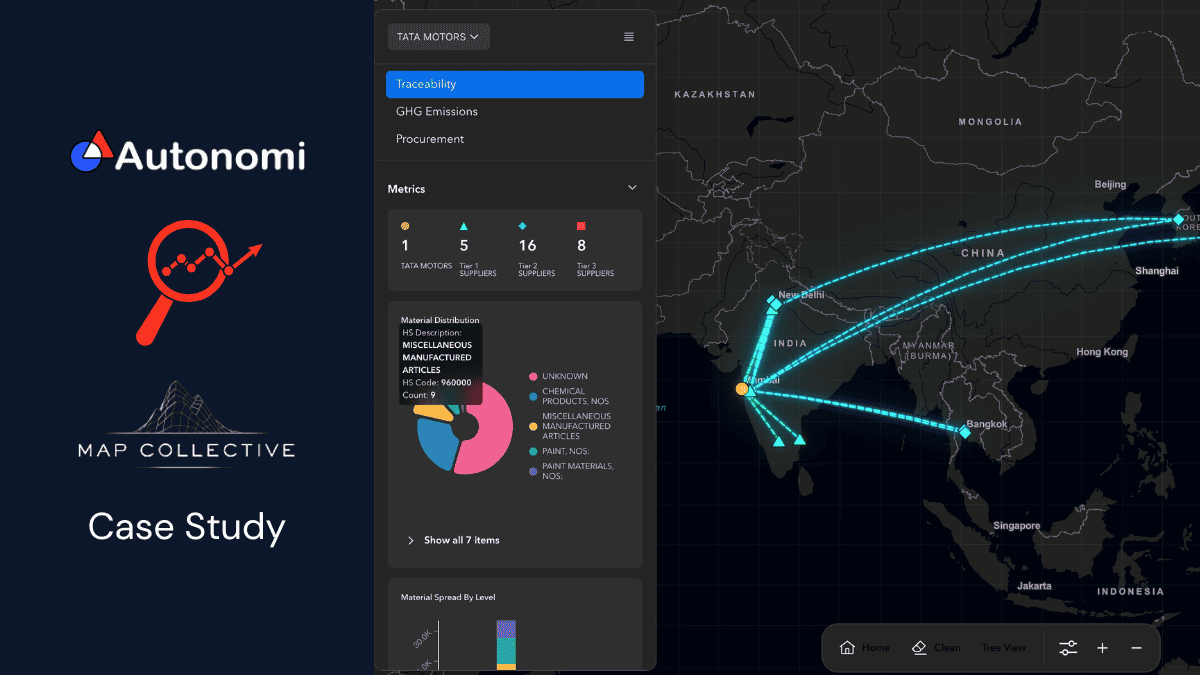Click the Clean eraser icon
1200x675 pixels.
919,647
